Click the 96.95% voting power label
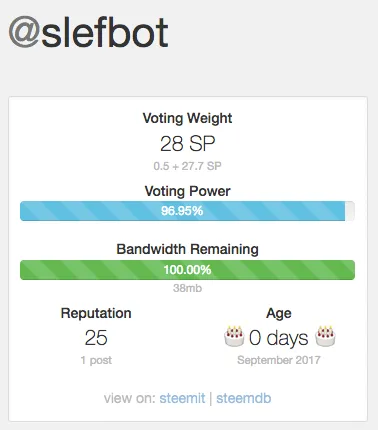 [182, 211]
